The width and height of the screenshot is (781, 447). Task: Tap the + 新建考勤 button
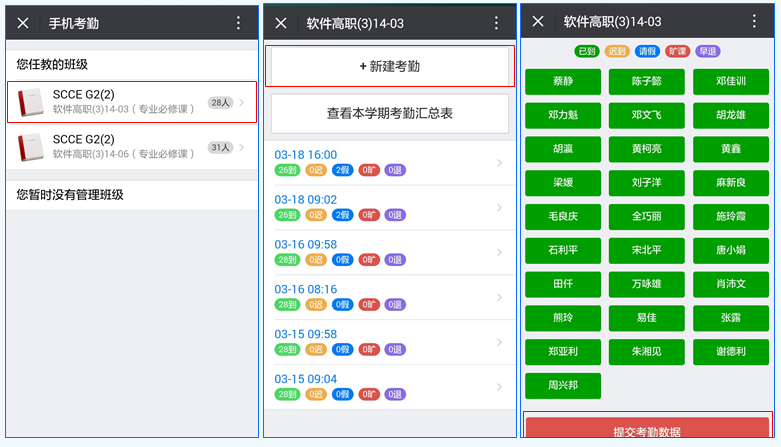click(x=390, y=66)
